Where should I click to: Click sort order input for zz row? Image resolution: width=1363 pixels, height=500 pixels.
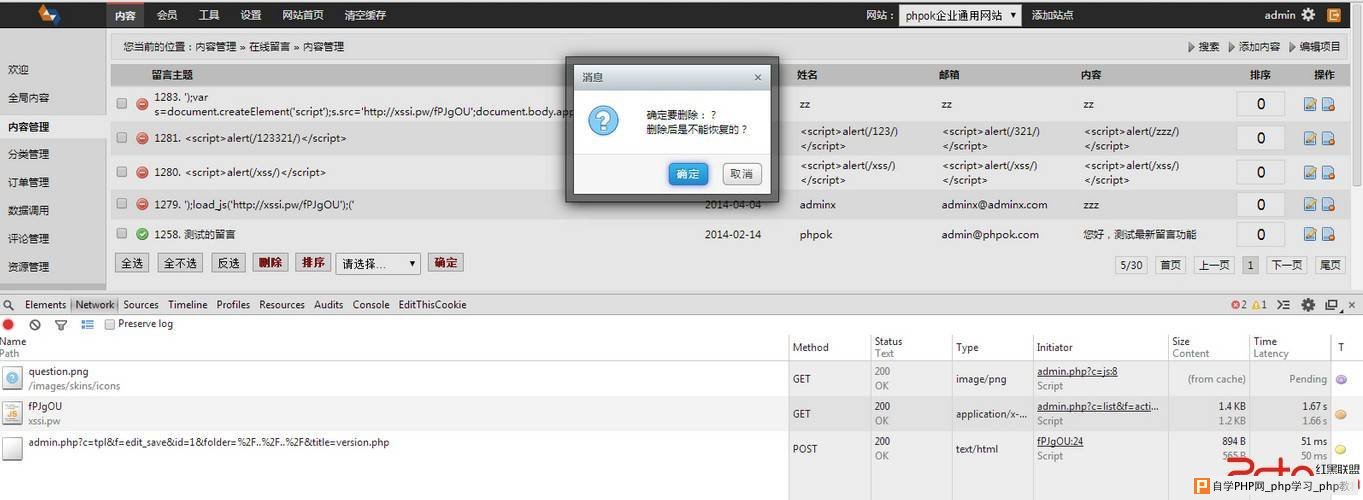click(x=1261, y=104)
